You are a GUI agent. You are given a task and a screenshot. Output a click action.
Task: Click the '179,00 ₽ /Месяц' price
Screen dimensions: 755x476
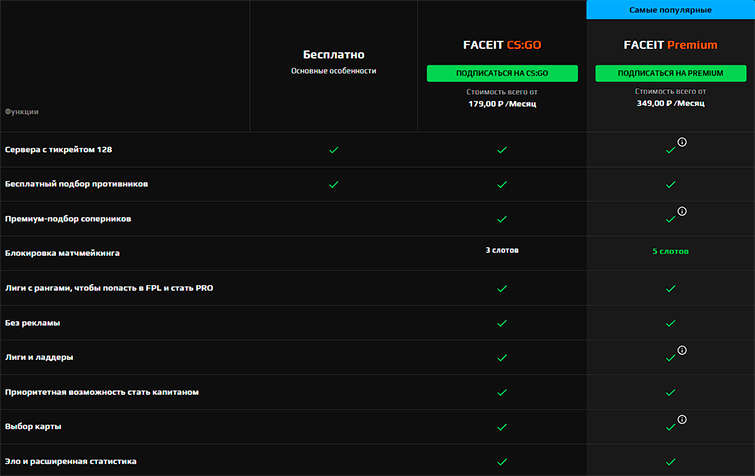502,104
